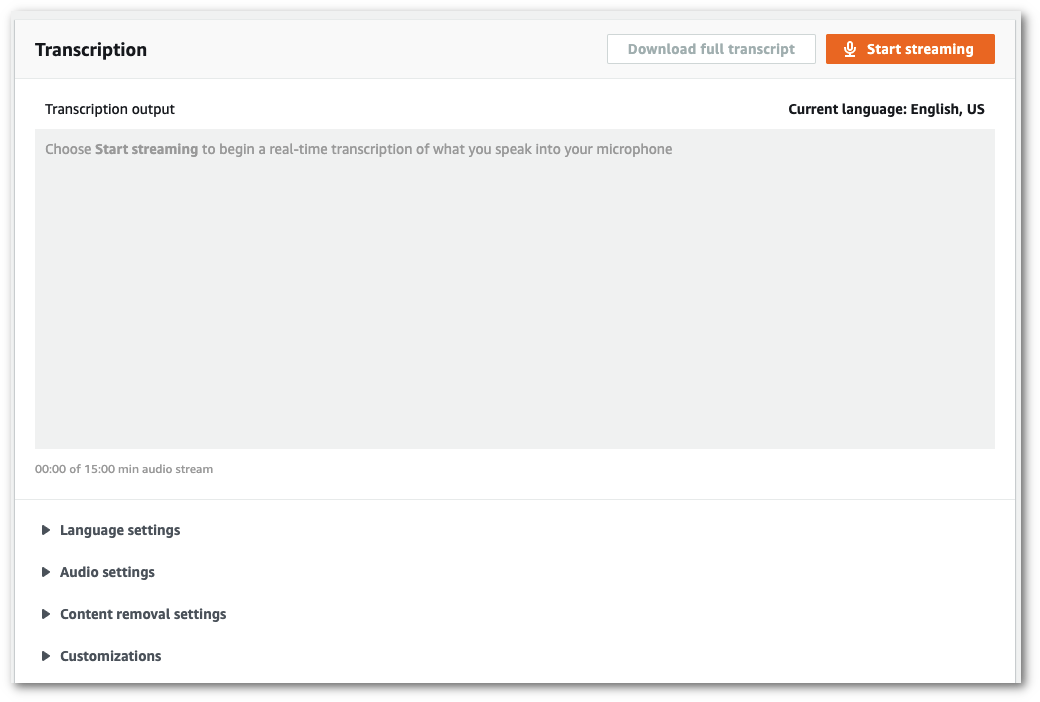Click the 00:00 of 15:00 audio stream indicator
Screen dimensions: 1040x702
click(124, 468)
